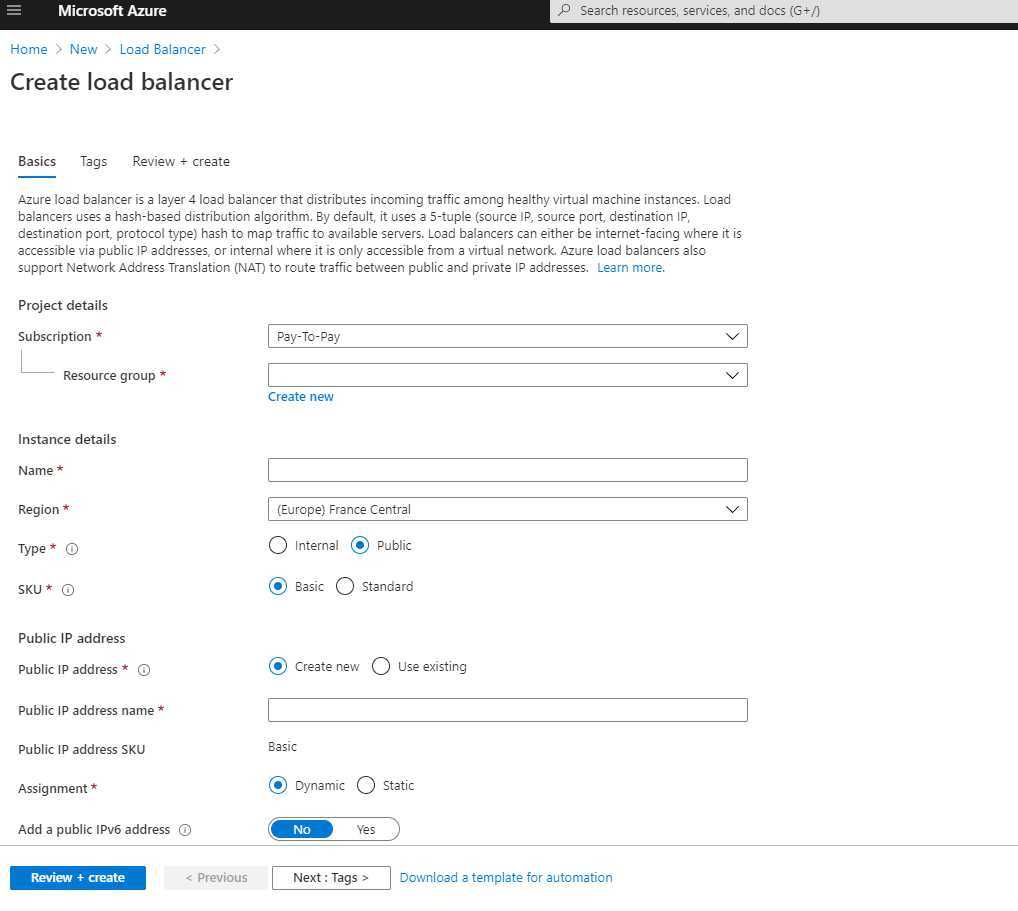This screenshot has width=1018, height=911.
Task: Switch to the Basics tab
Action: (37, 162)
